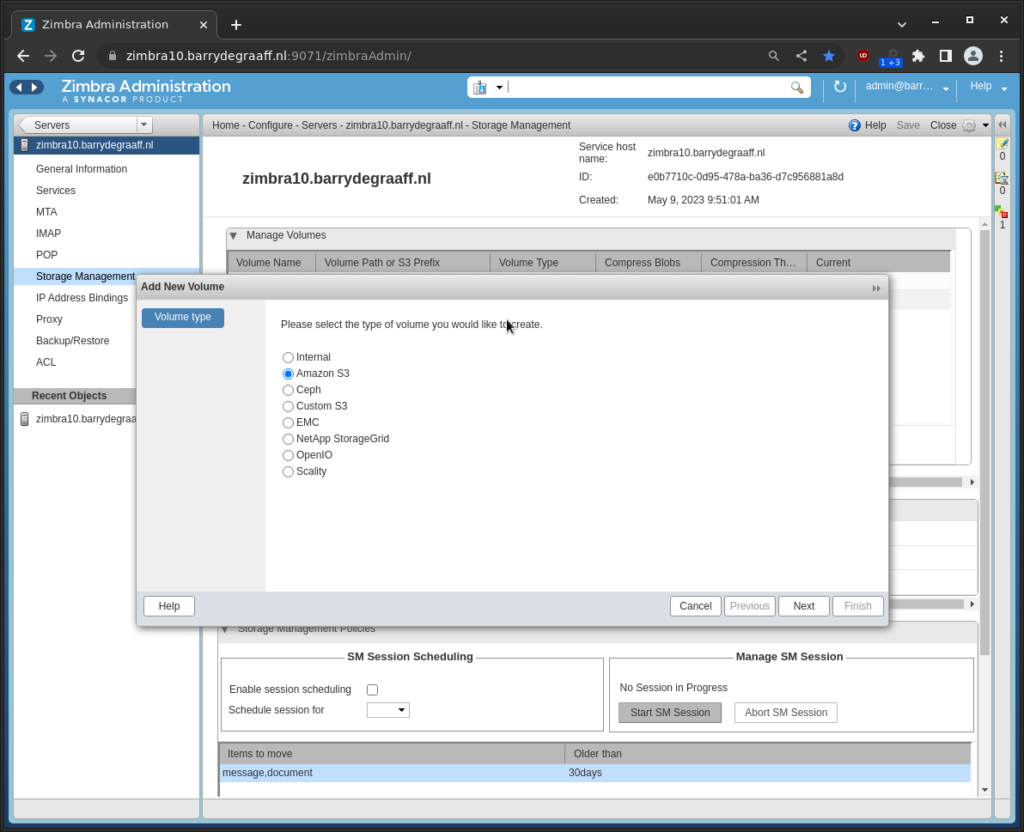
Task: Open the browser extensions puzzle icon
Action: pos(918,56)
